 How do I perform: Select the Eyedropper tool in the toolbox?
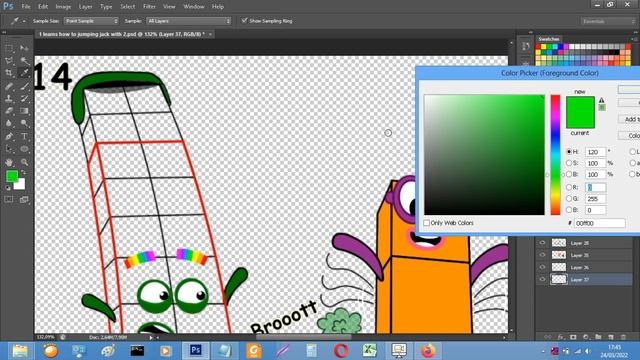point(24,73)
